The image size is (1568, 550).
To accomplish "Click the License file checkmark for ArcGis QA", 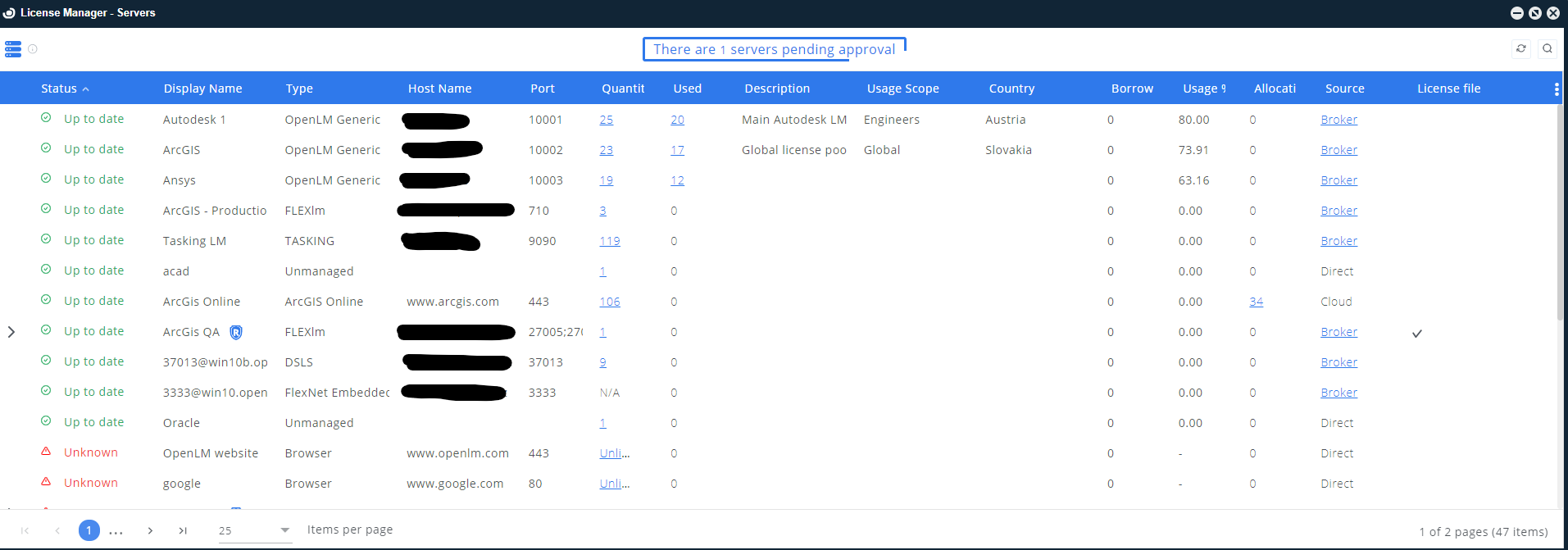I will [1416, 334].
